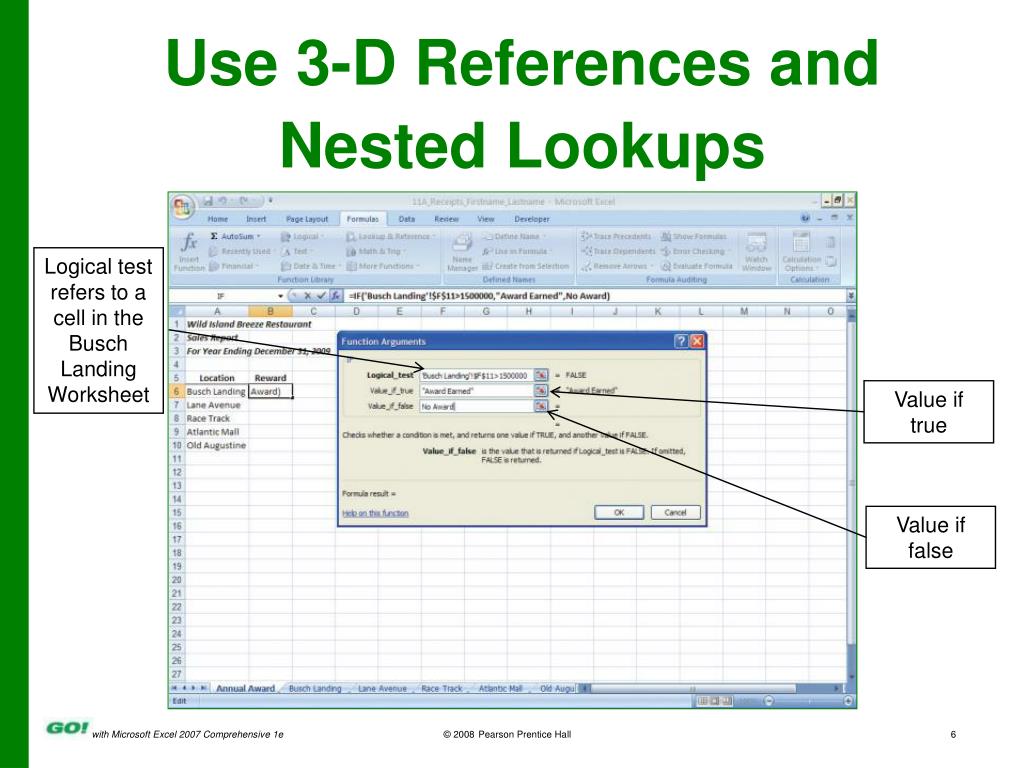Viewport: 1024px width, 768px height.
Task: Open the Financial functions list
Action: pos(234,266)
